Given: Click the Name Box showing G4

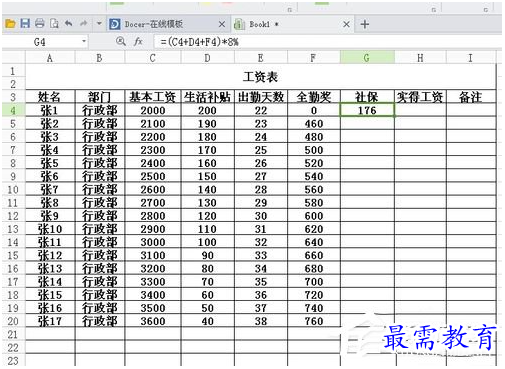Looking at the screenshot, I should 40,42.
